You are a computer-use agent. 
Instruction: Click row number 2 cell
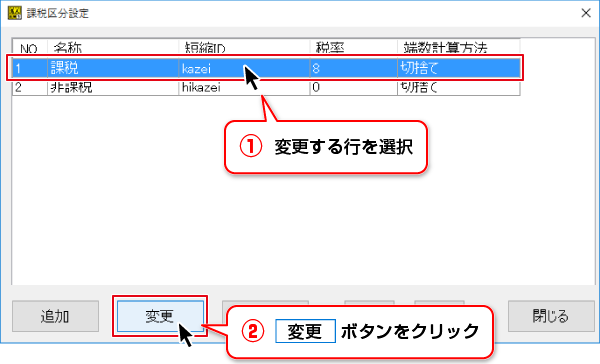click(x=30, y=87)
